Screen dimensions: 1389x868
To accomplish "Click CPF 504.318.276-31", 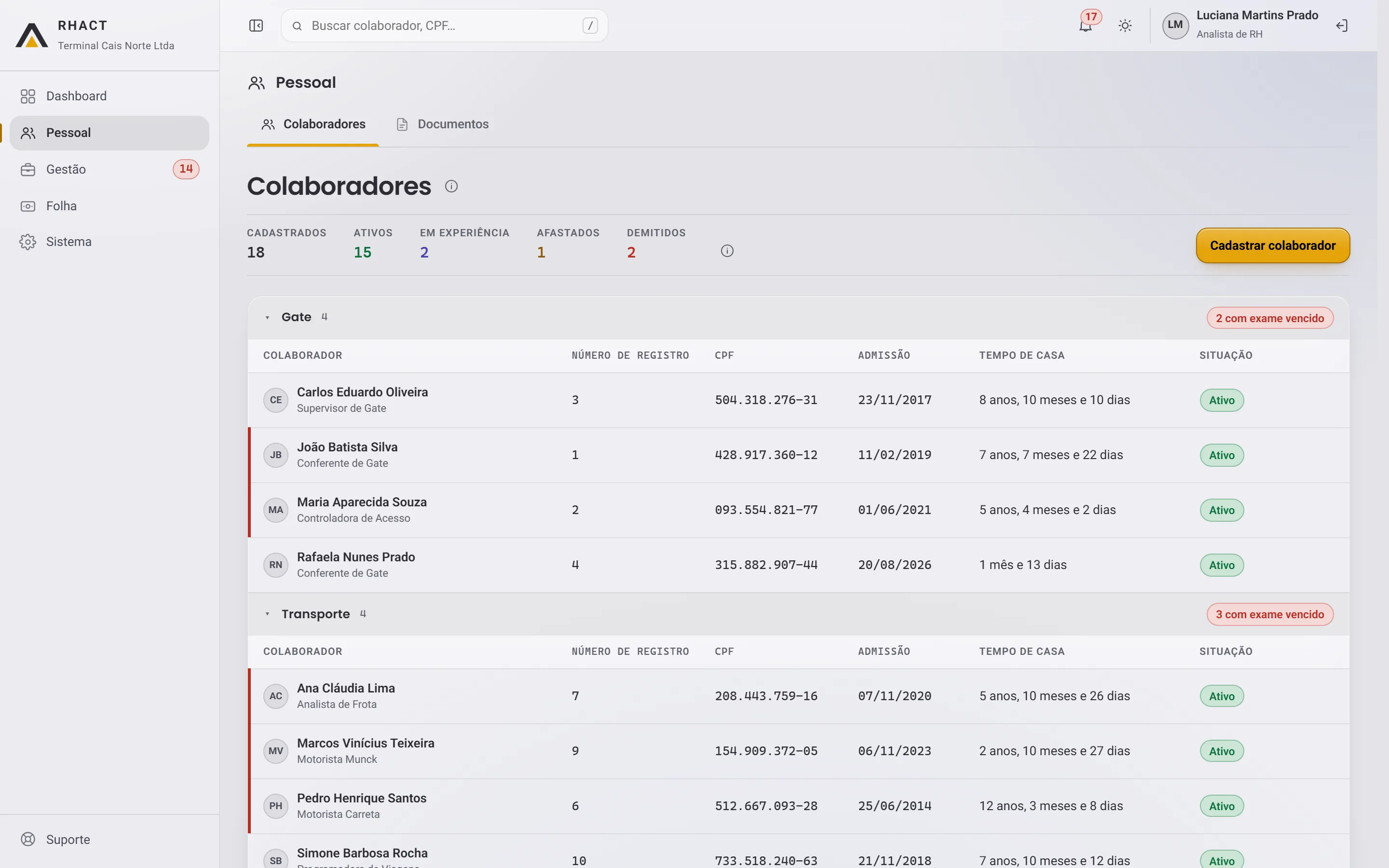I will pyautogui.click(x=766, y=400).
